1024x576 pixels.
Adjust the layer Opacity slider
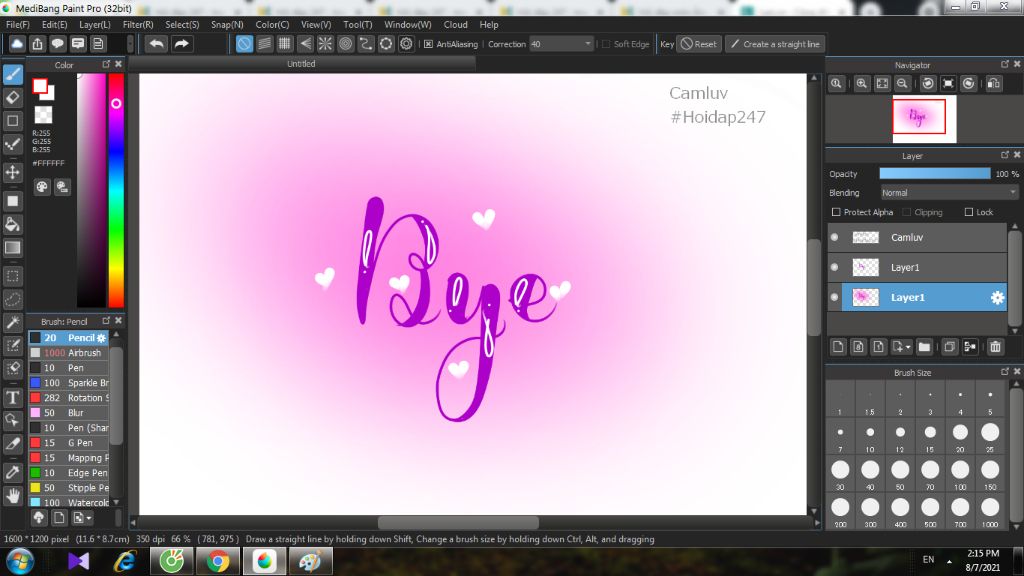pyautogui.click(x=935, y=174)
